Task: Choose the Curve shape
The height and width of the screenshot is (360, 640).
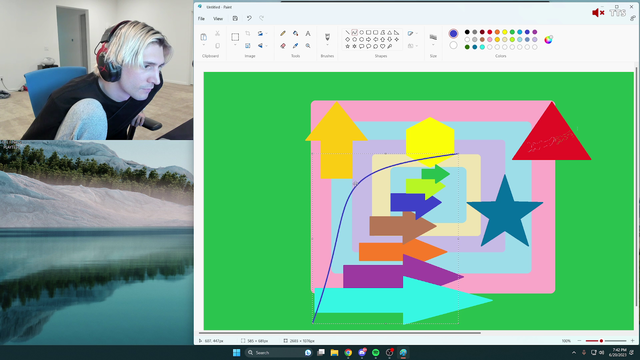Action: tap(354, 32)
